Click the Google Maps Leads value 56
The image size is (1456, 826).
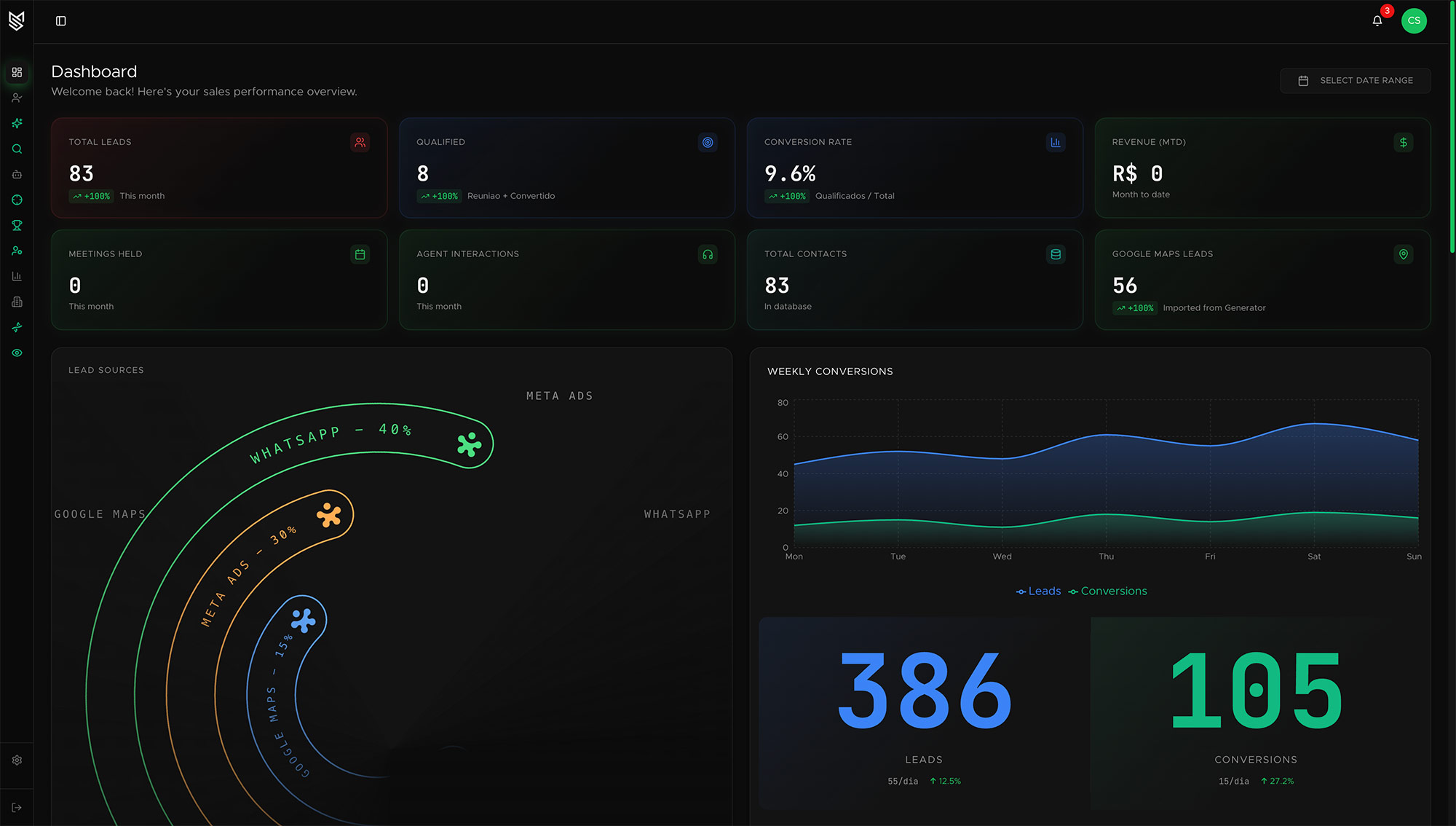[x=1125, y=286]
